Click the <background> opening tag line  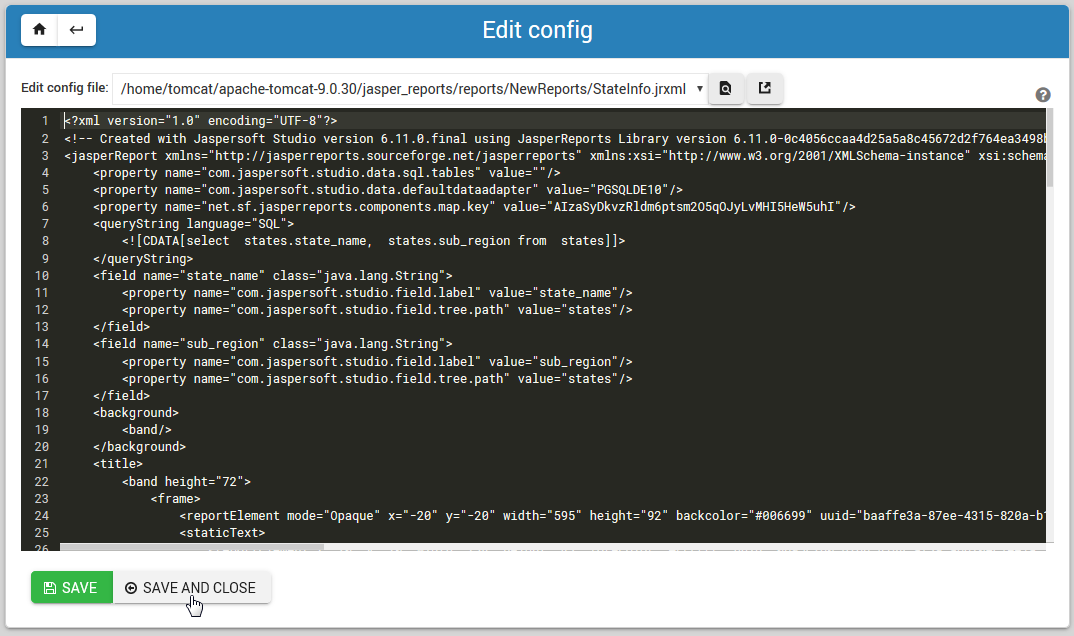136,413
